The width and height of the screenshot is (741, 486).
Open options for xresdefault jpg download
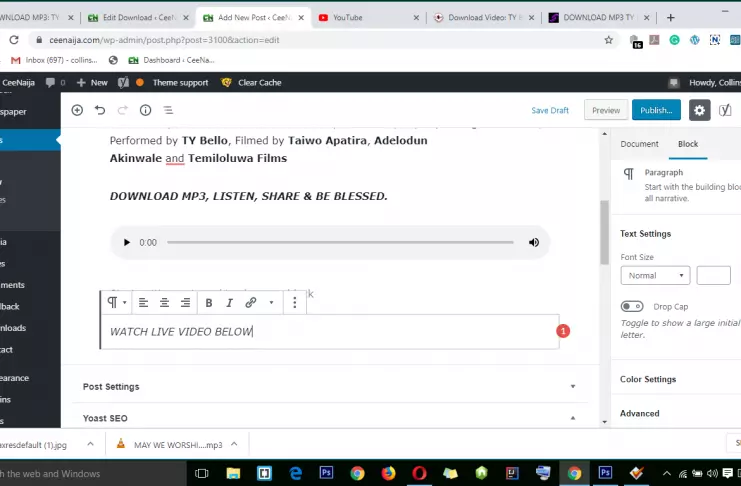coord(90,444)
